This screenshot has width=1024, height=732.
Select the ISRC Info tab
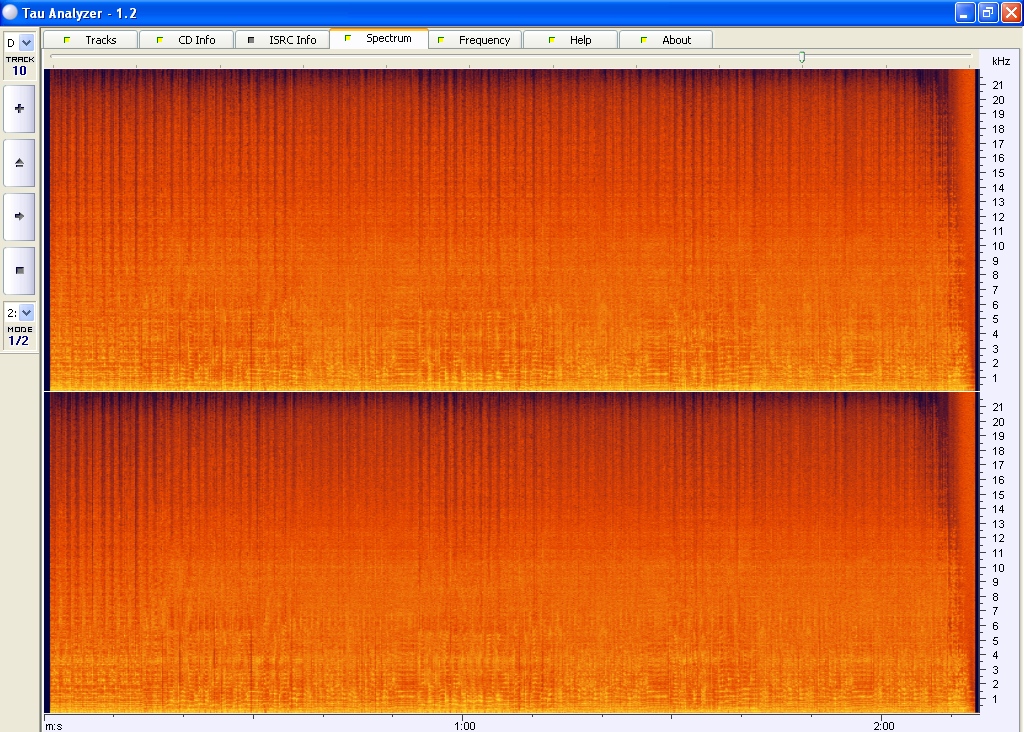coord(282,40)
